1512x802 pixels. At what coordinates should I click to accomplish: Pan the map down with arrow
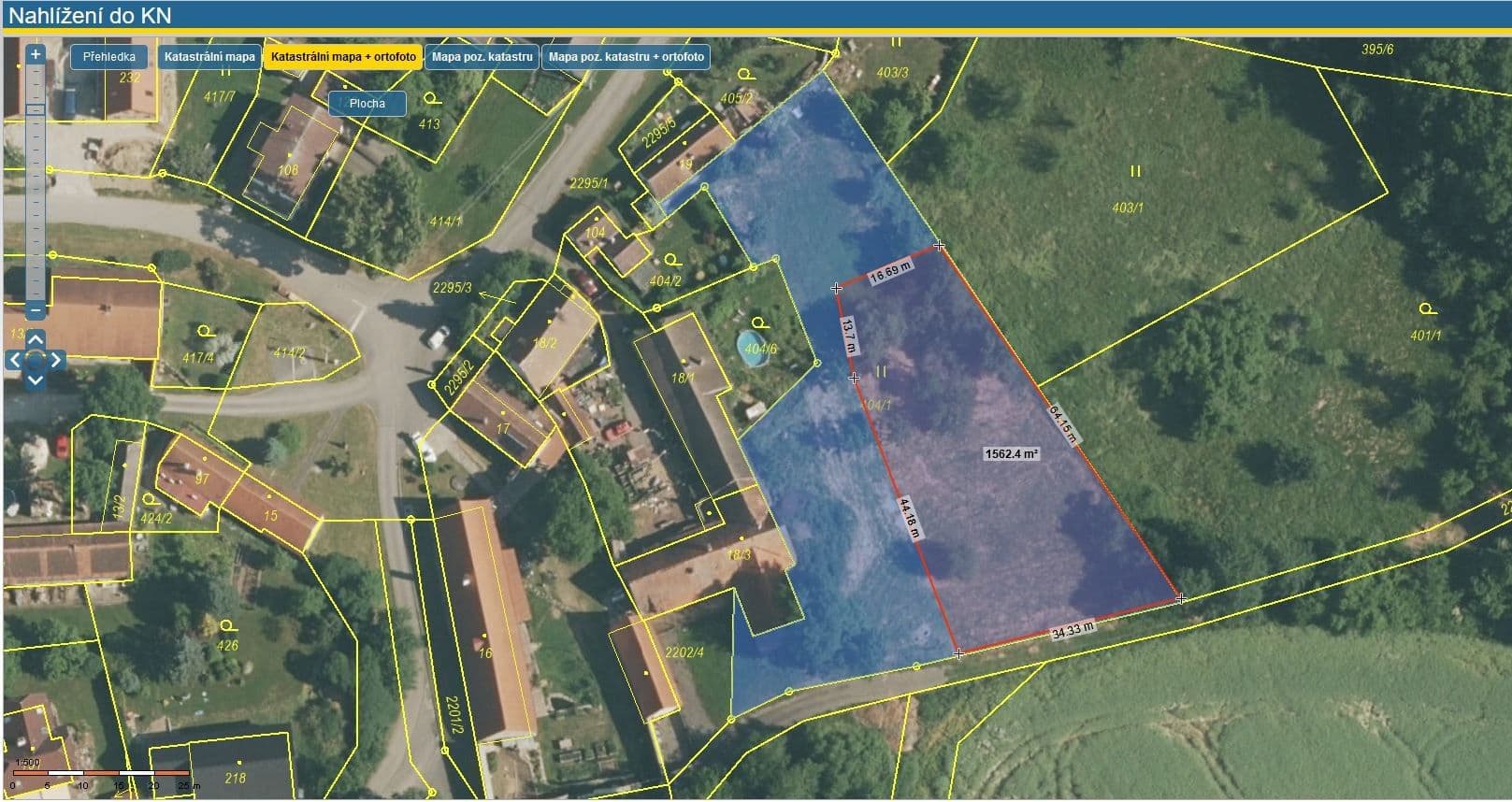click(x=36, y=380)
